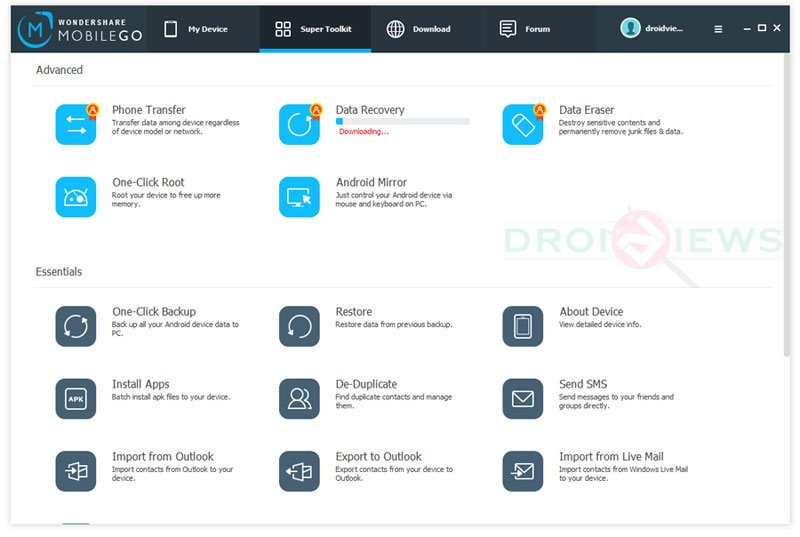800x537 pixels.
Task: Click the About Device title
Action: click(591, 312)
